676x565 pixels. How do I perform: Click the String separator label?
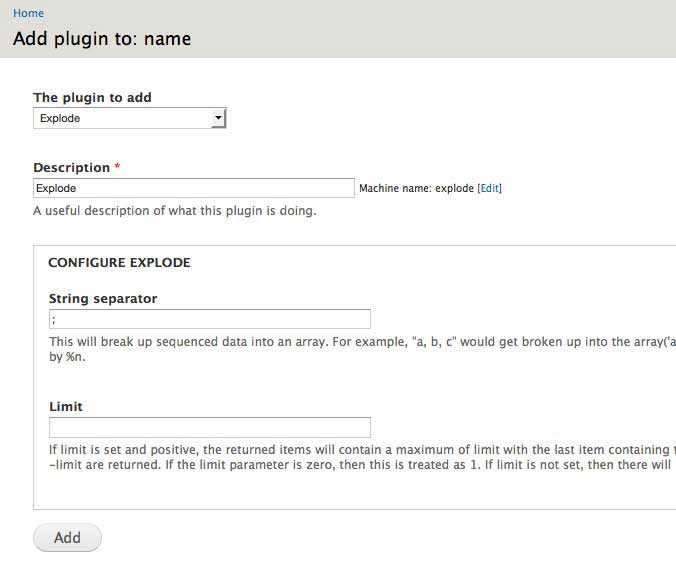click(x=102, y=298)
